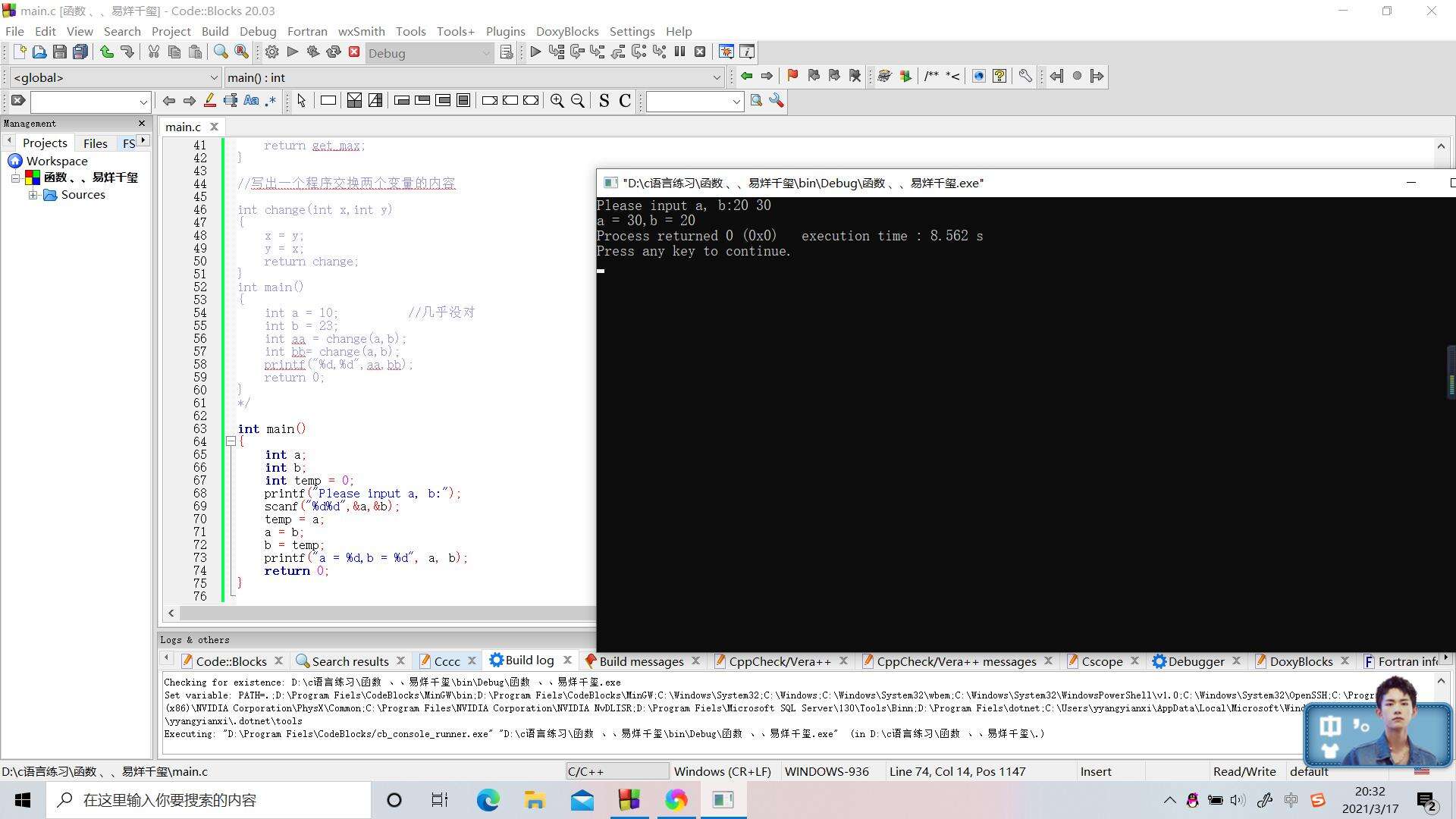Start debugger with Debug/Continue arrow

coord(535,52)
